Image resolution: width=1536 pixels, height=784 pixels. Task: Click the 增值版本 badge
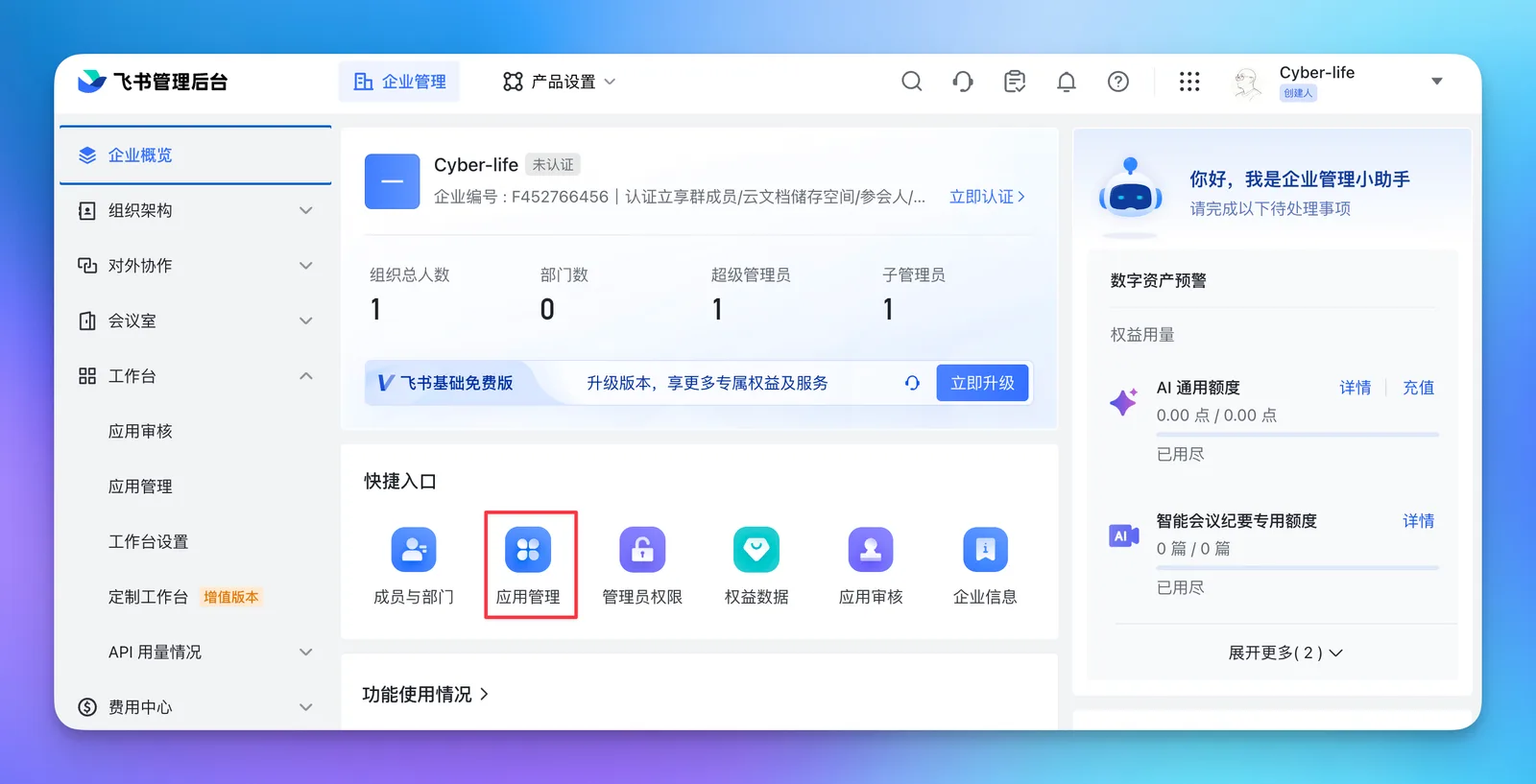tap(230, 597)
